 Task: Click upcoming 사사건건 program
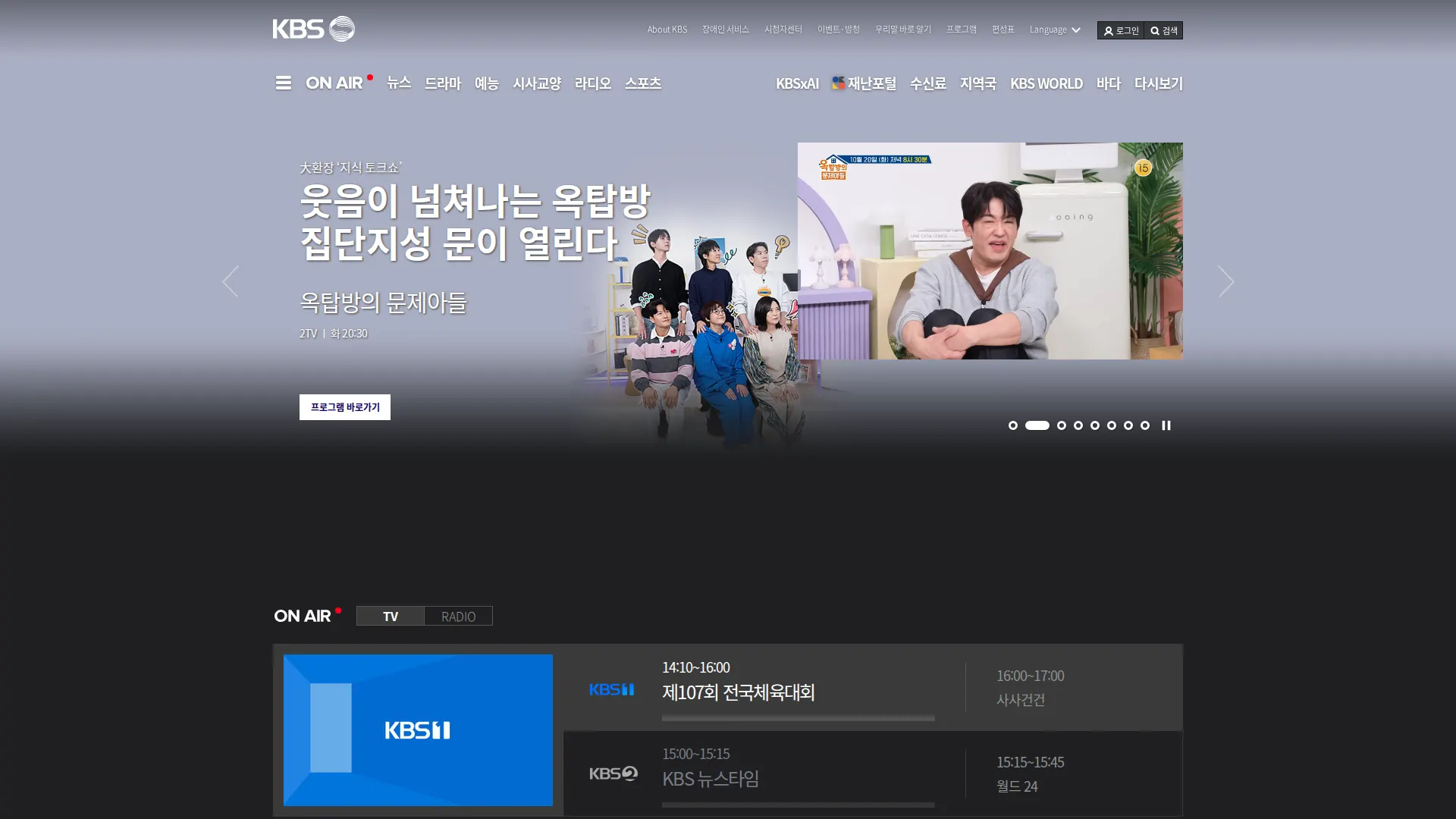click(1021, 700)
